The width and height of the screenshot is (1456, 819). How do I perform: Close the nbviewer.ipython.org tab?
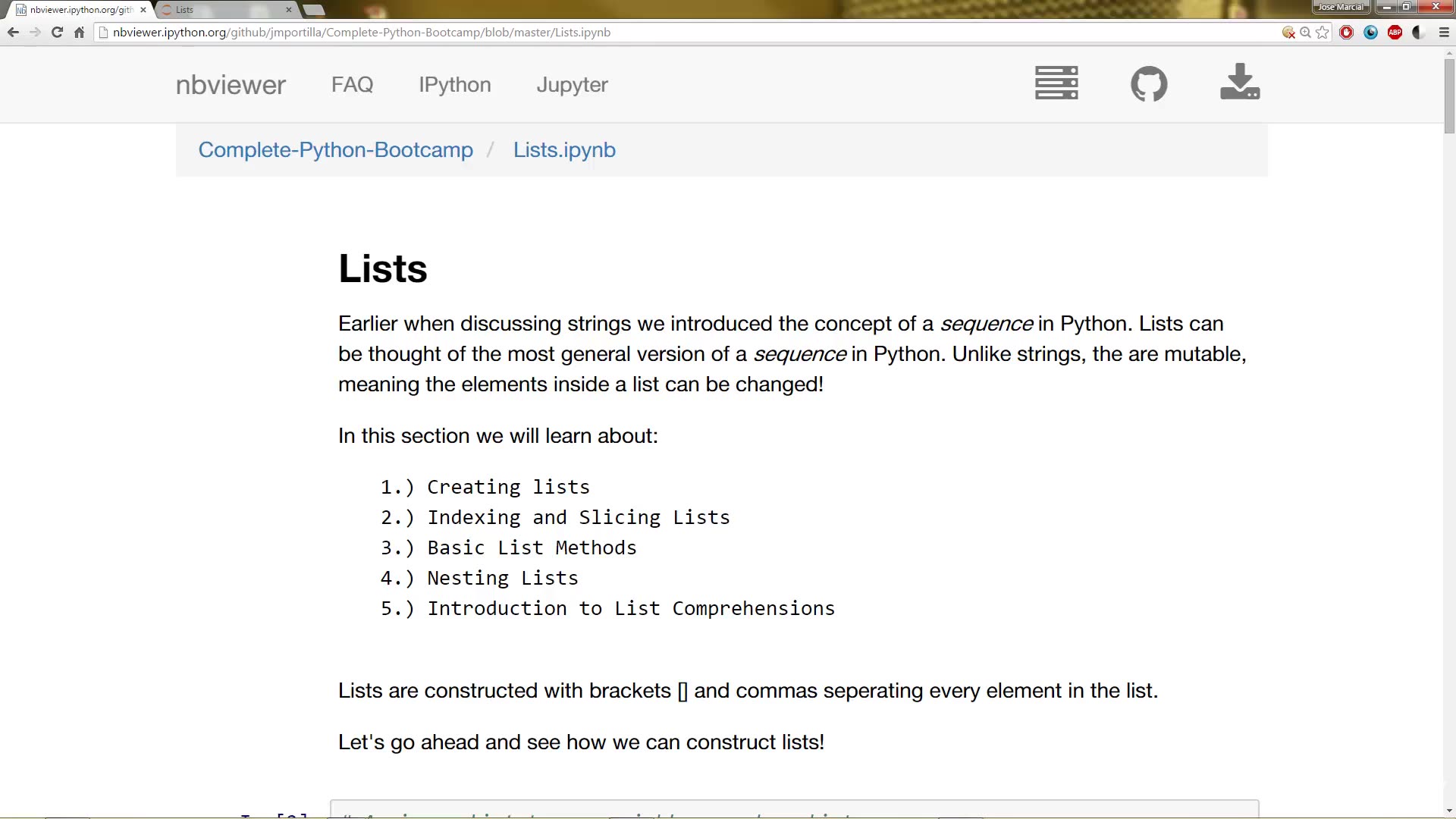[143, 10]
